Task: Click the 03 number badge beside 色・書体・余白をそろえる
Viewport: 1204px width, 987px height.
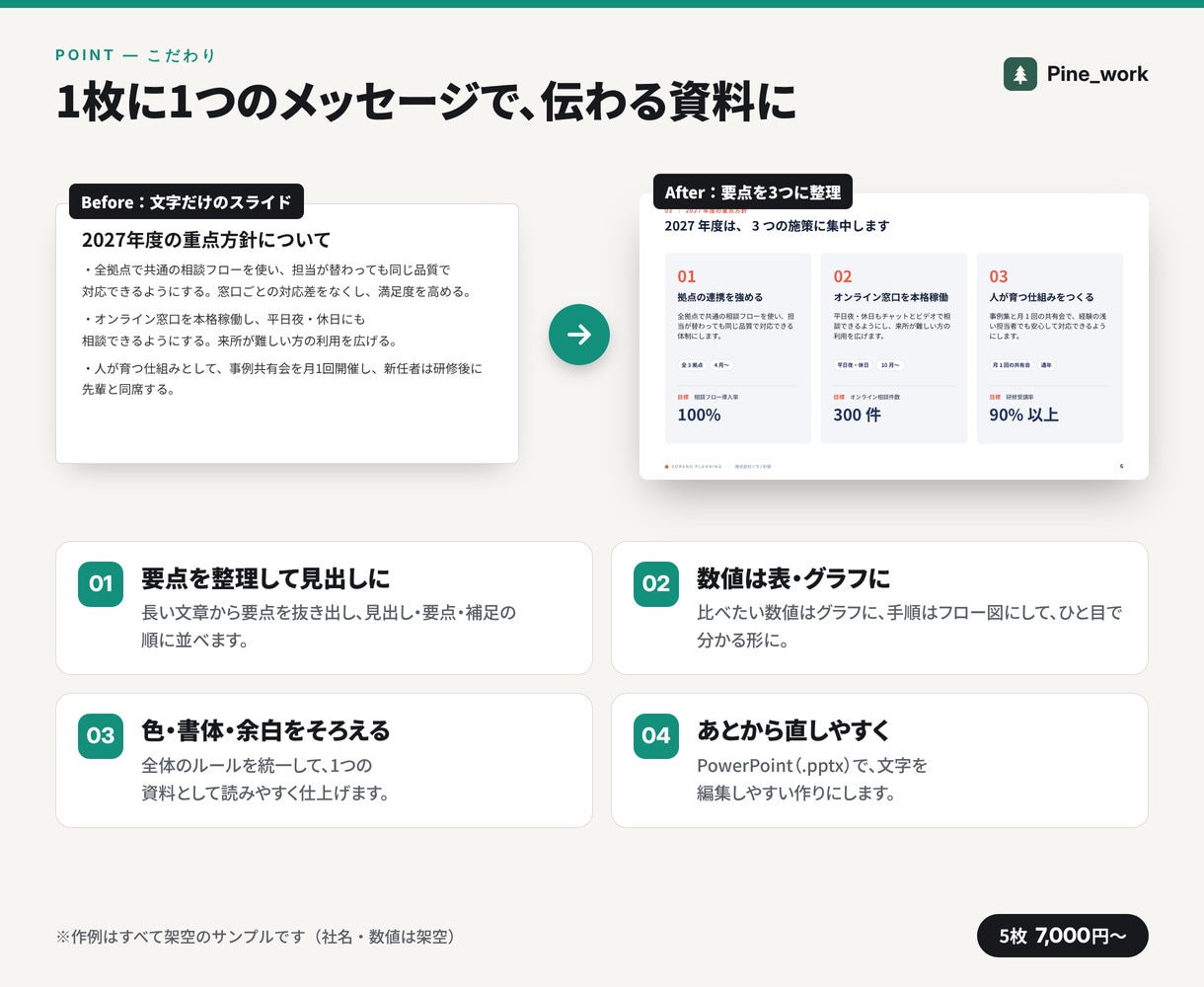Action: tap(101, 735)
